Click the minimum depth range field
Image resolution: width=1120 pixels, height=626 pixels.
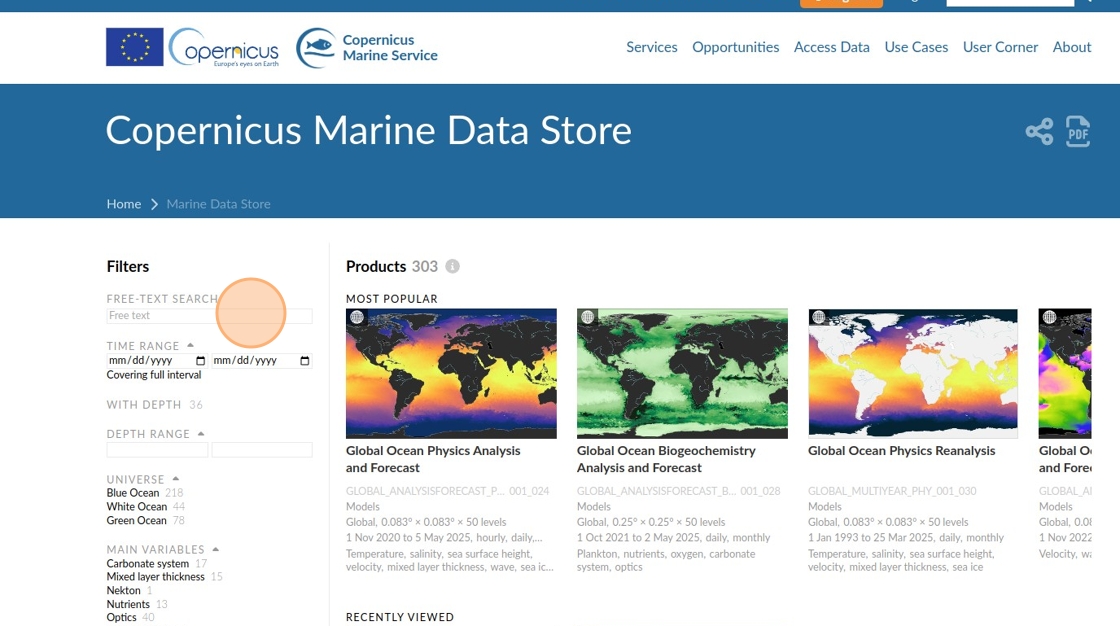click(157, 450)
